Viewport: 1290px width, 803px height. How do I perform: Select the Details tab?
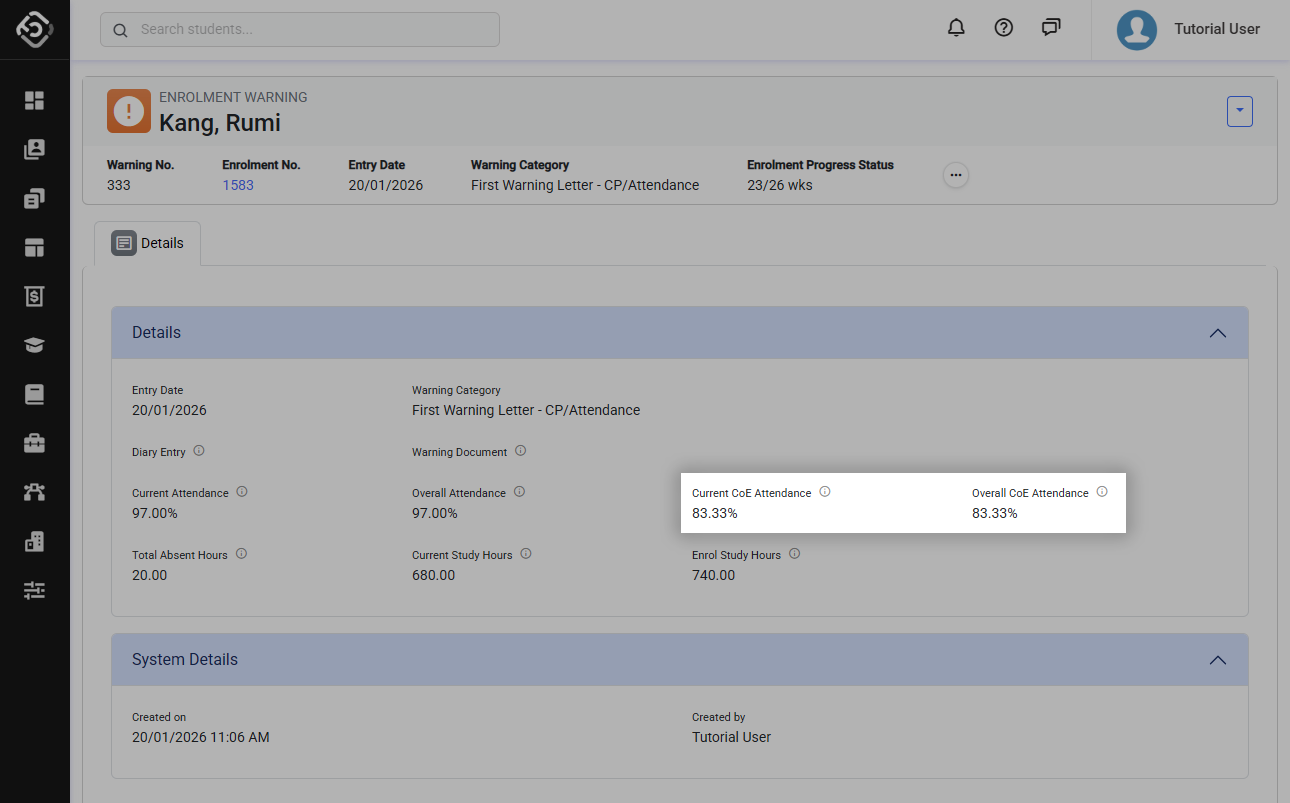148,243
